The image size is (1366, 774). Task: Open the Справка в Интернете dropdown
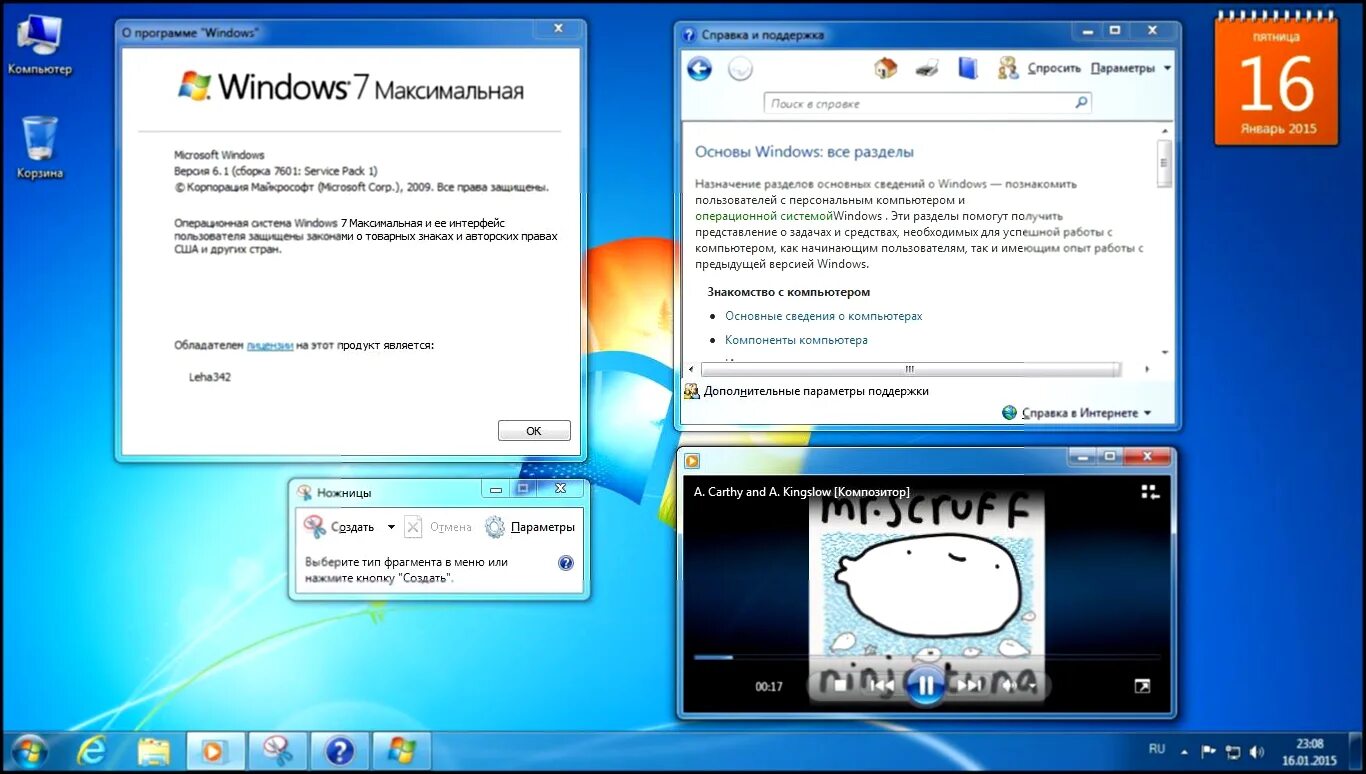(x=1076, y=413)
